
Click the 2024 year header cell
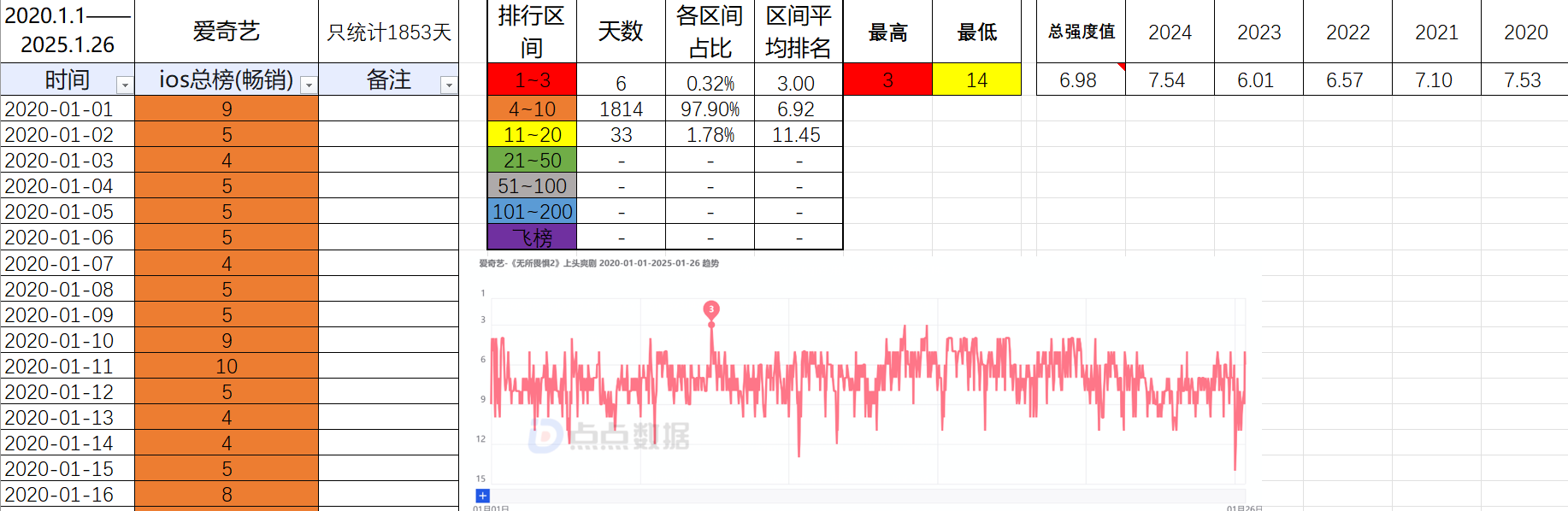click(1170, 32)
